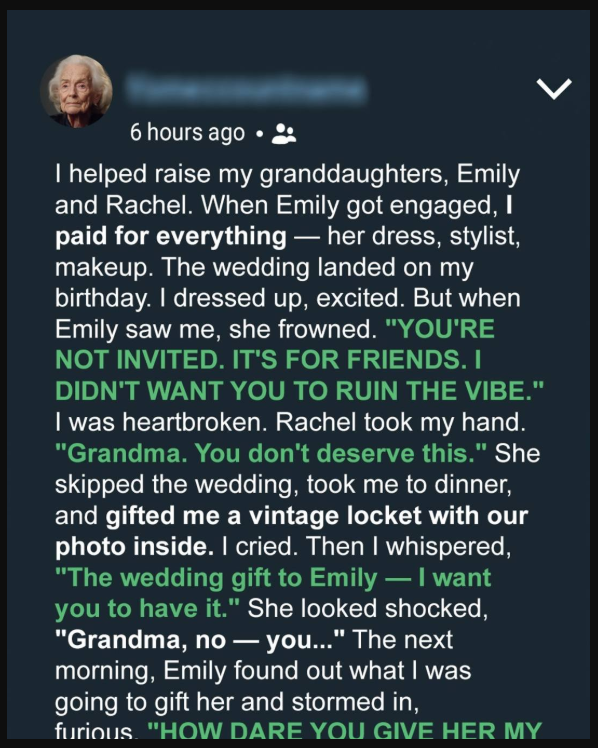598x748 pixels.
Task: Expand the post options chevron
Action: pyautogui.click(x=554, y=89)
